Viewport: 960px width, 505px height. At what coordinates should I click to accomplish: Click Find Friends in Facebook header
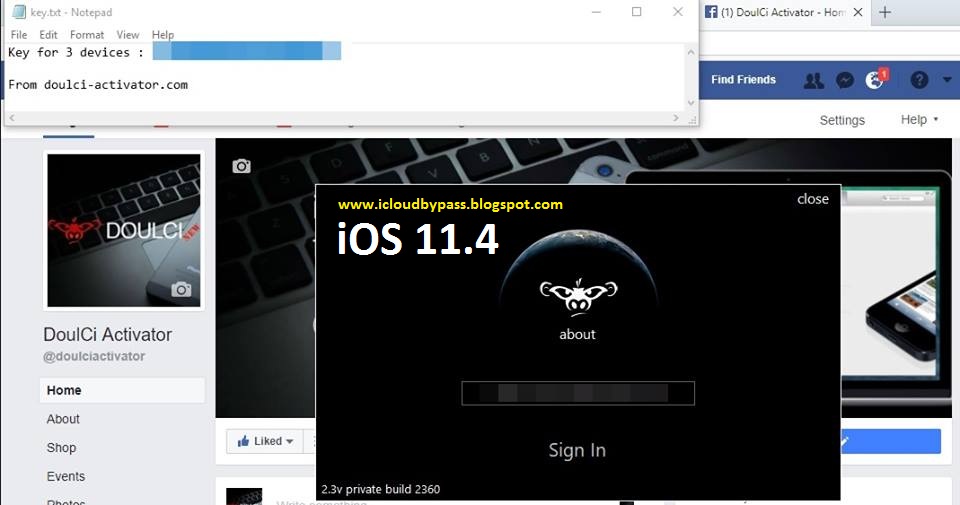(x=743, y=80)
